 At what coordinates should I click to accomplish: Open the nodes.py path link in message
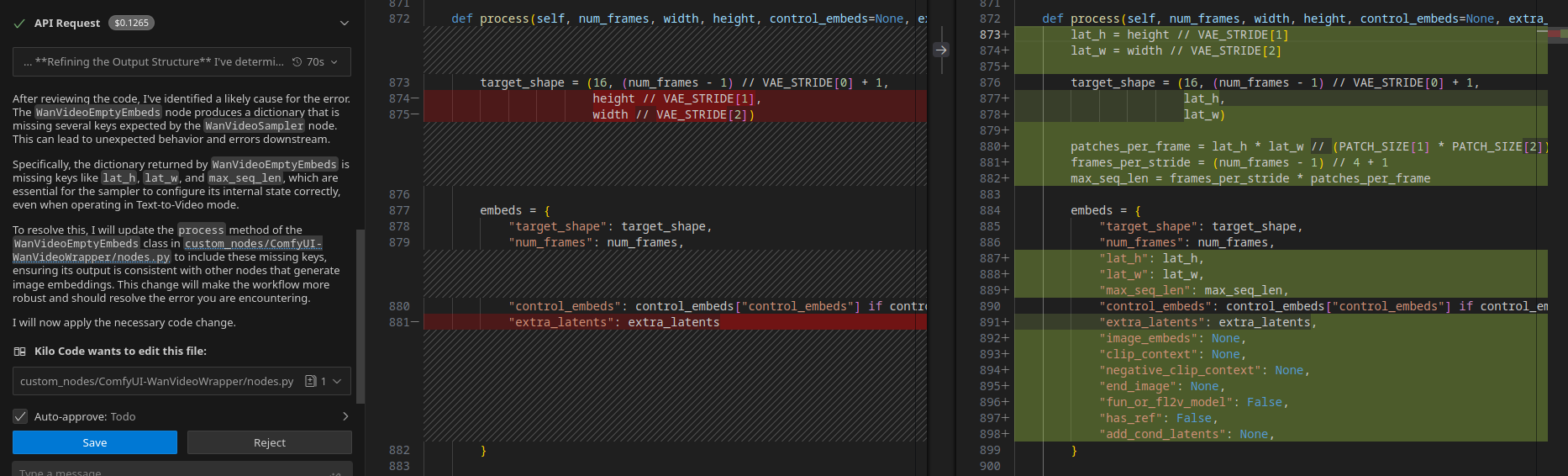(x=167, y=251)
